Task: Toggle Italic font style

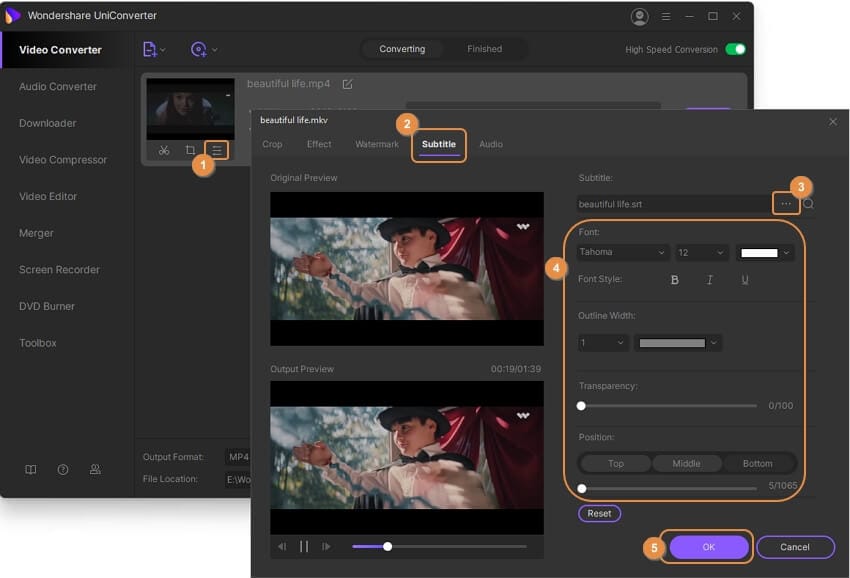Action: point(710,280)
